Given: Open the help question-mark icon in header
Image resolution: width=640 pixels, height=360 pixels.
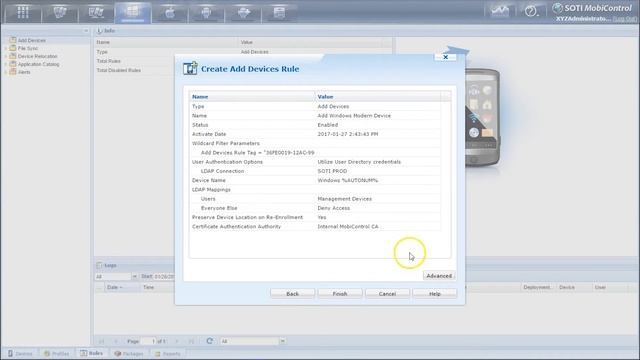Looking at the screenshot, I should point(531,11).
